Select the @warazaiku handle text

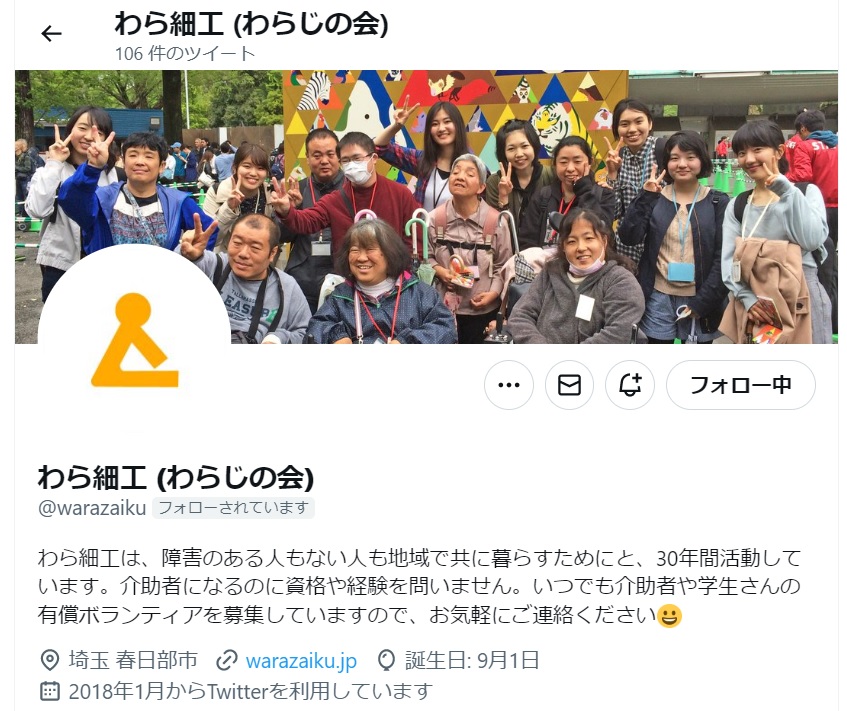click(x=92, y=508)
